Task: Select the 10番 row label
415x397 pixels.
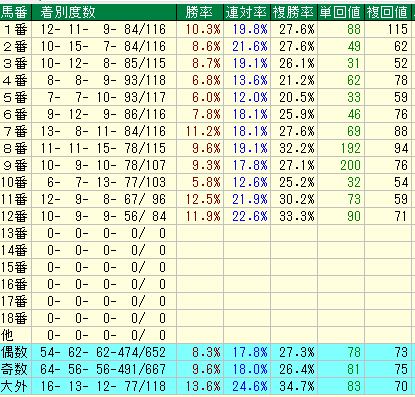Action: point(15,183)
